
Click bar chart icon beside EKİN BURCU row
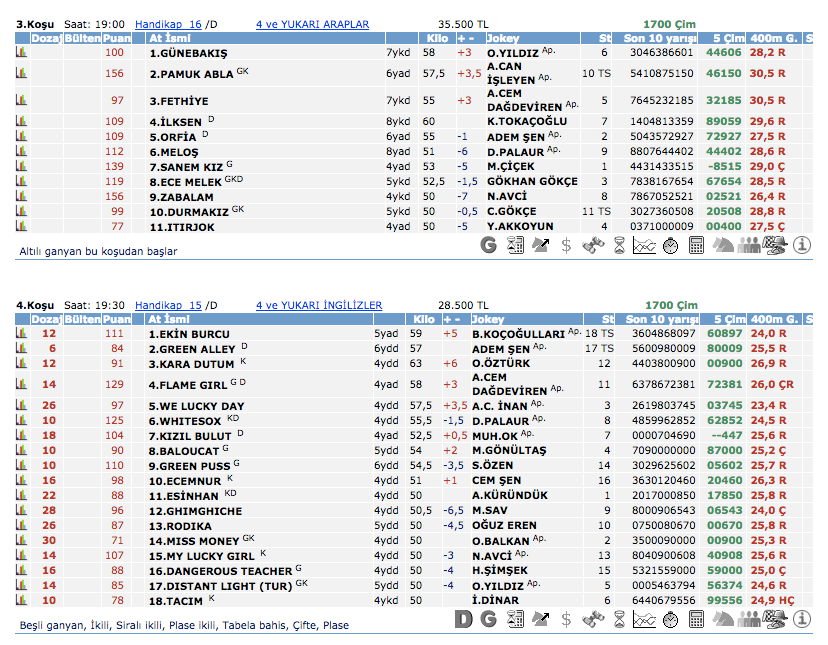click(22, 334)
